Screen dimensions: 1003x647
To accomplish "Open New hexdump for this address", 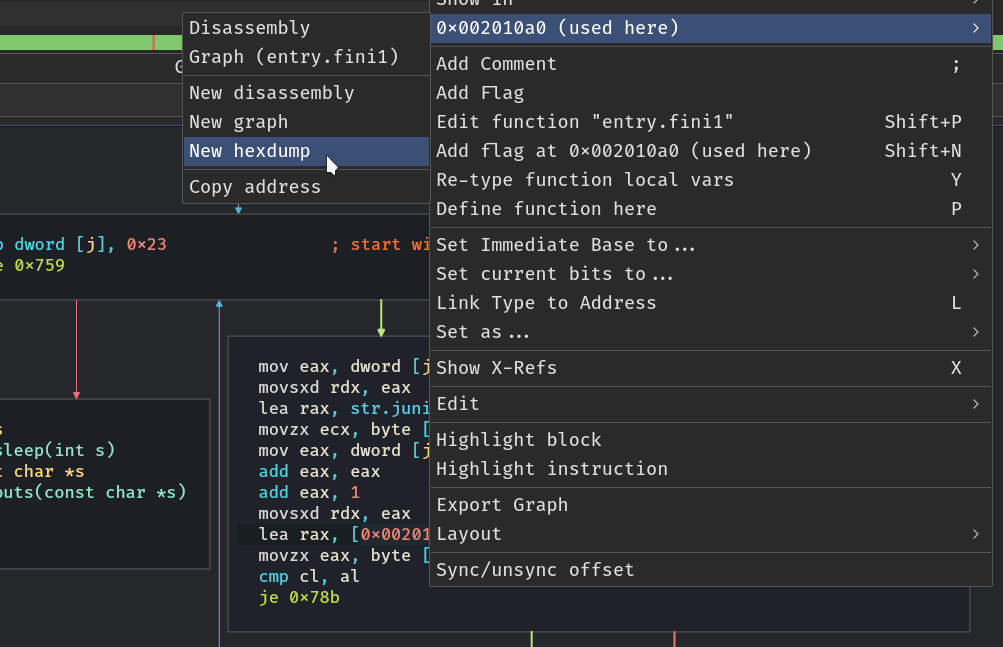I will pos(250,151).
